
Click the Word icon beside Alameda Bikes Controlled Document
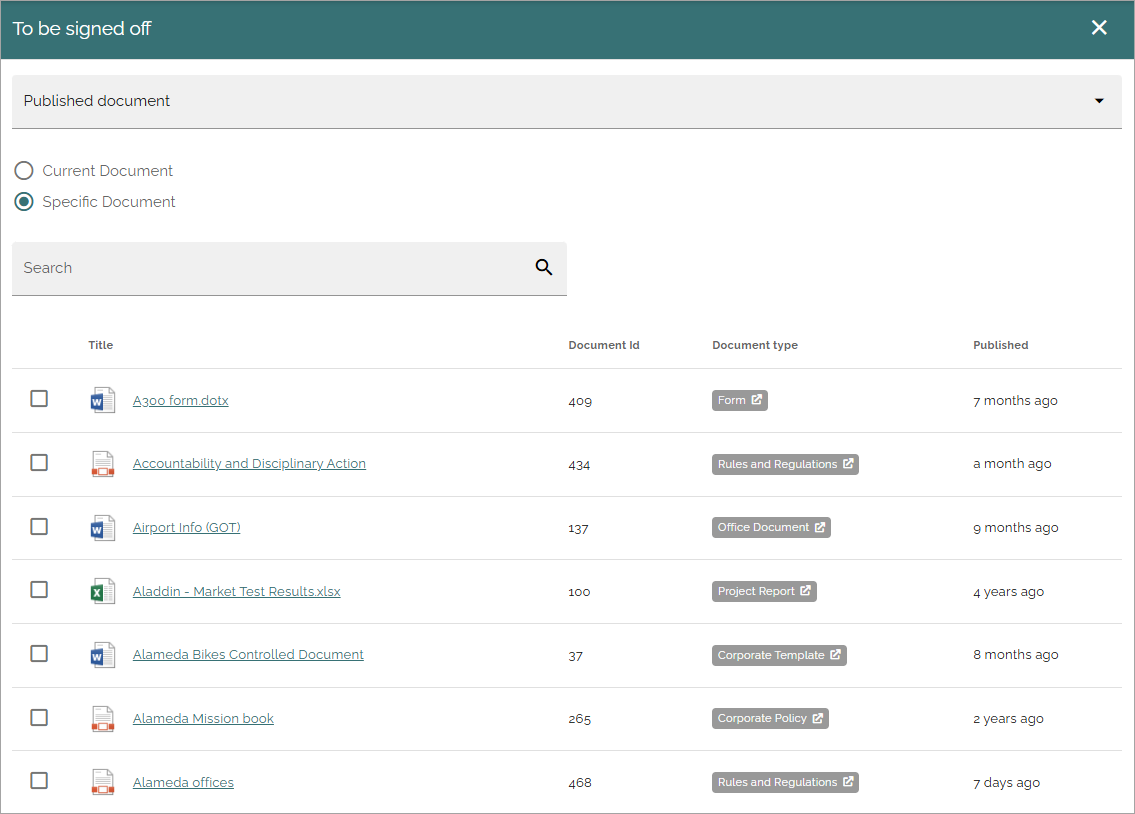coord(103,655)
